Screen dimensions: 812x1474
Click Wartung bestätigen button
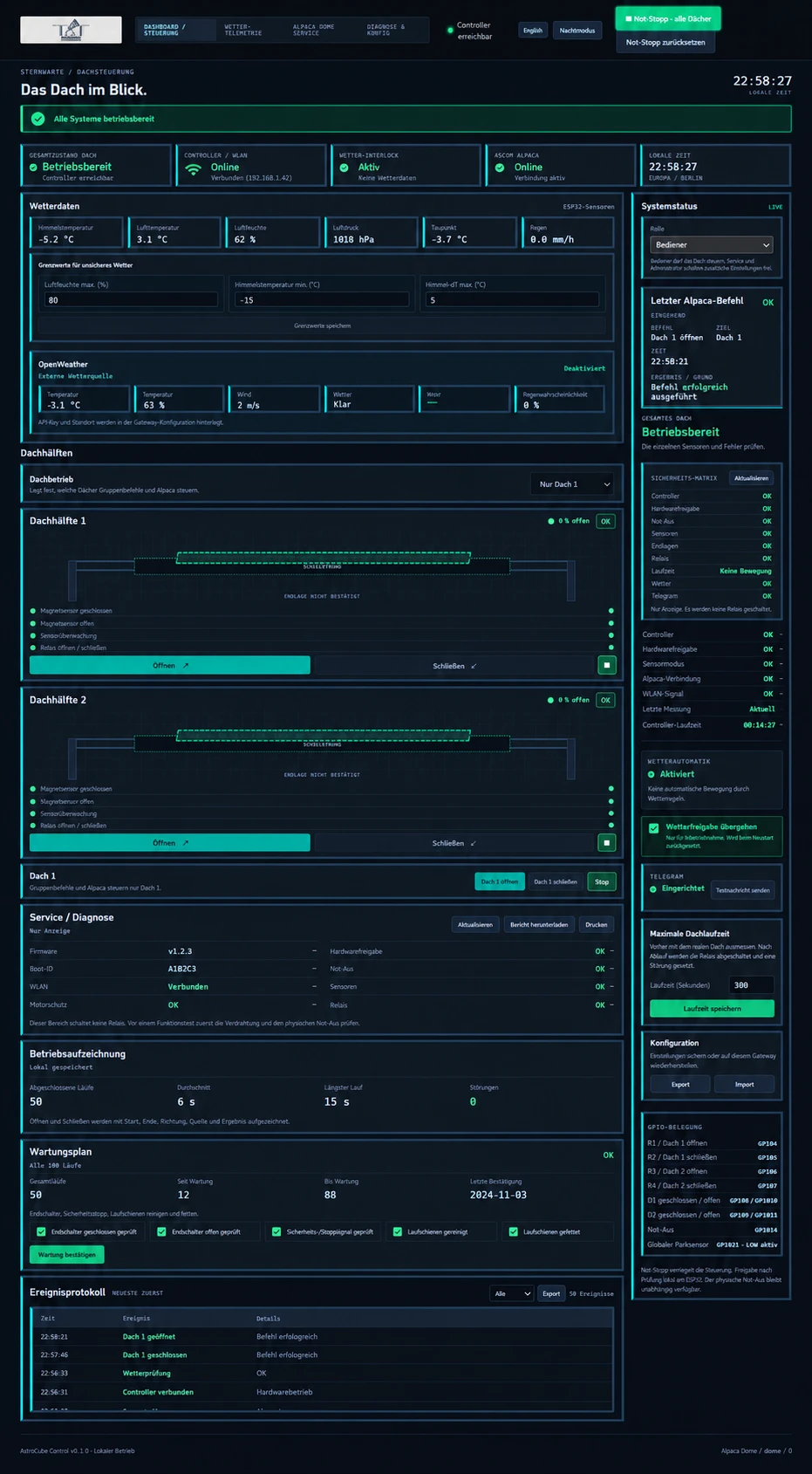(x=67, y=1255)
